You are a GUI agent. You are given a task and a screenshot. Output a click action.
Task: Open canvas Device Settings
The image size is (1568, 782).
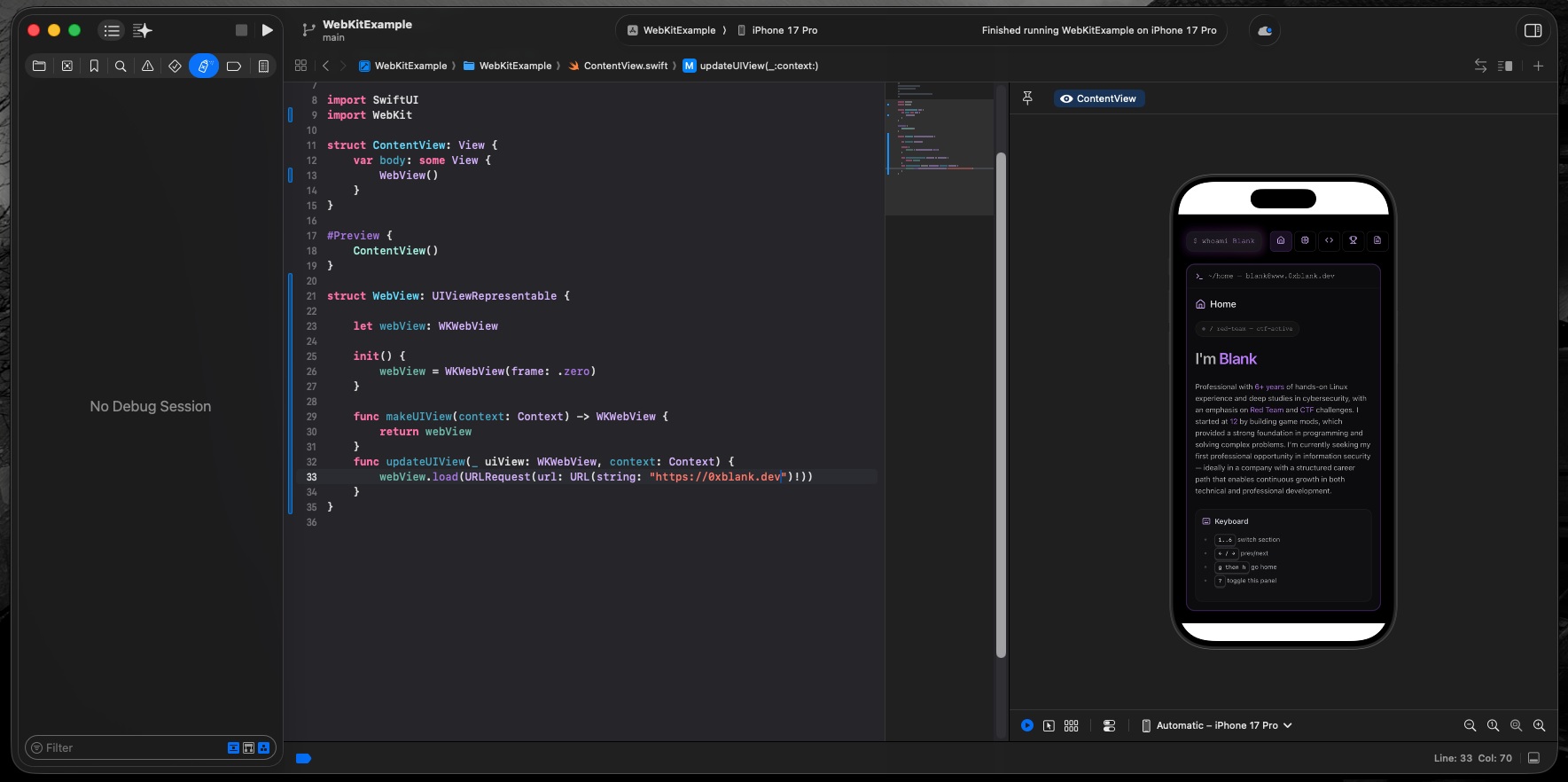click(x=1109, y=725)
